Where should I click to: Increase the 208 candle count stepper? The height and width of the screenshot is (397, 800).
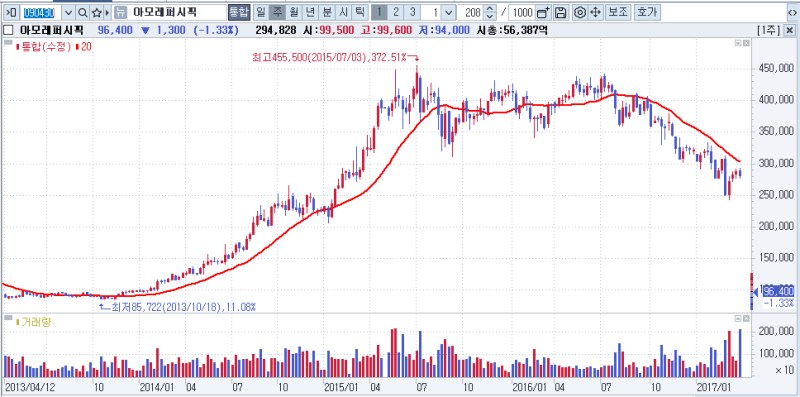coord(490,9)
